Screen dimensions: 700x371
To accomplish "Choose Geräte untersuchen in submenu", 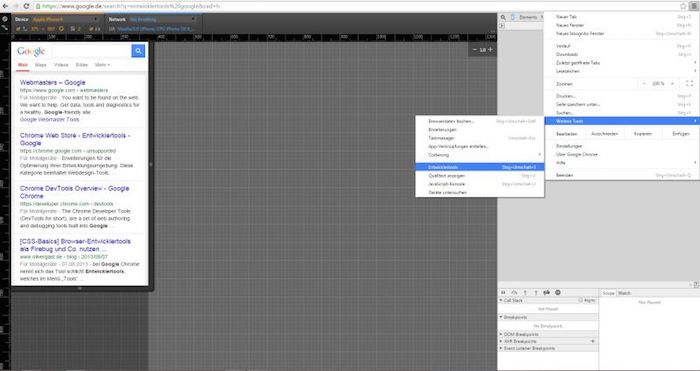I will tap(479, 192).
